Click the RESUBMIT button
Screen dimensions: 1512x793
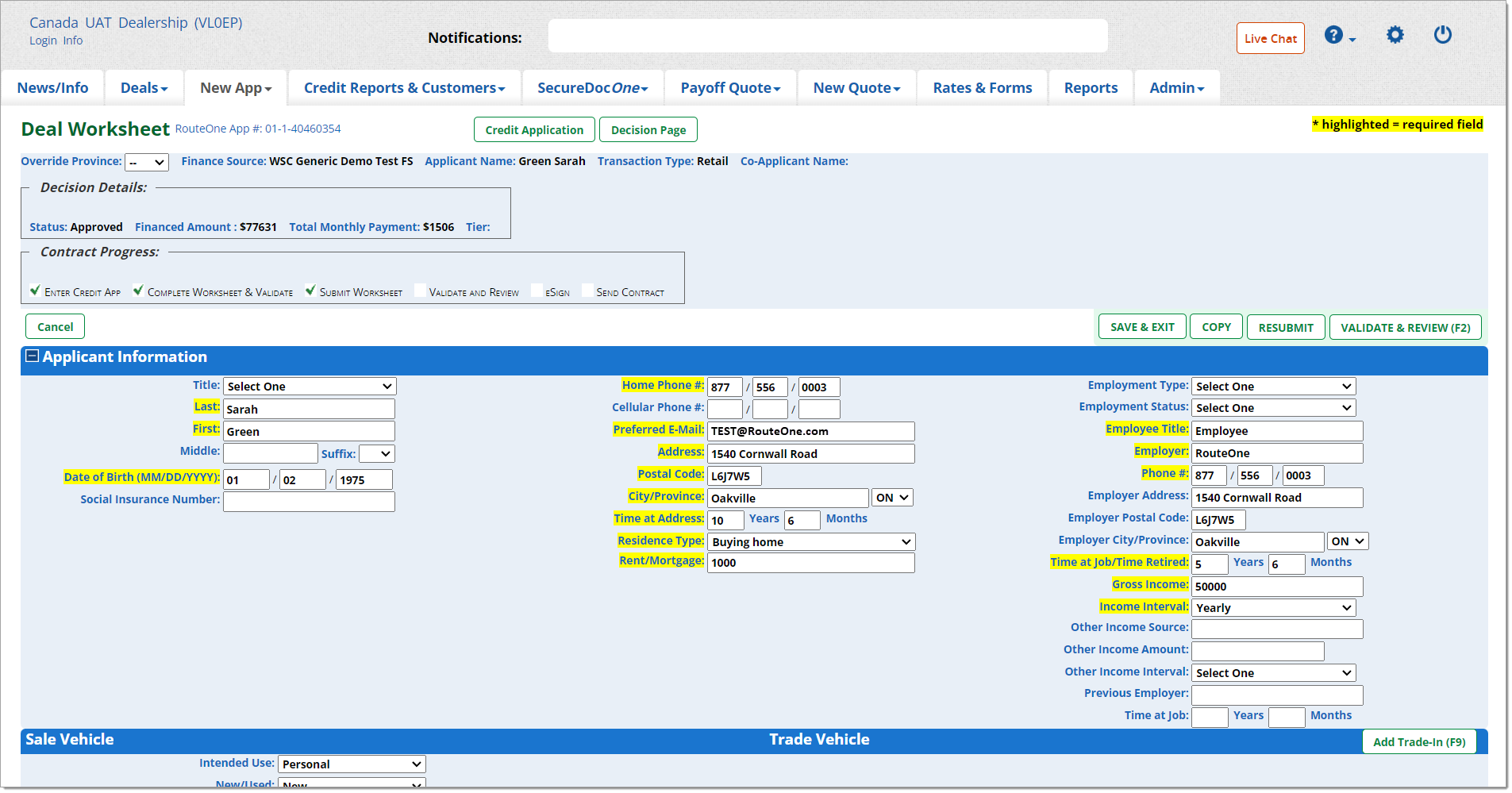tap(1286, 327)
